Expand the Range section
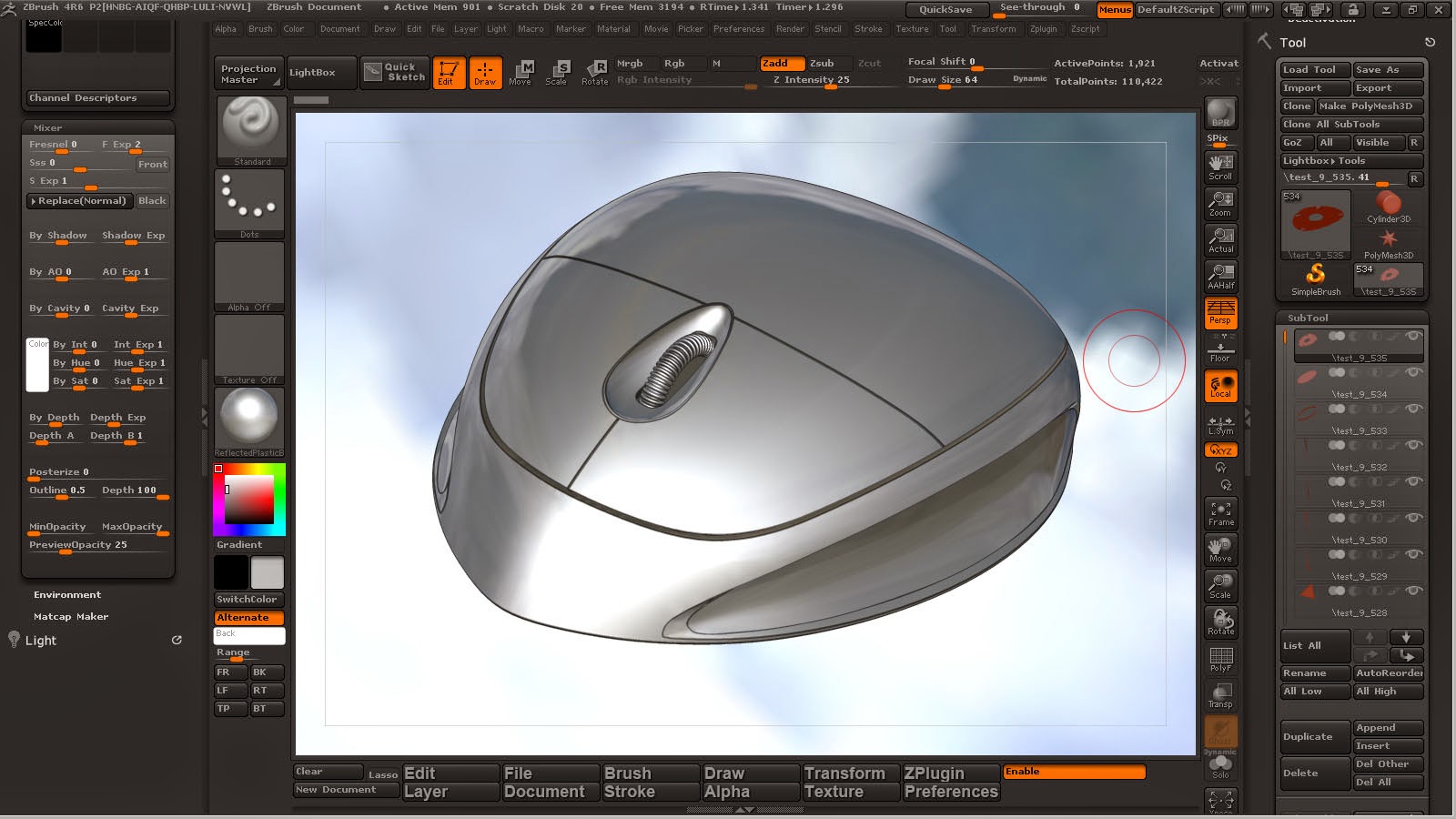The width and height of the screenshot is (1456, 819). tap(233, 652)
